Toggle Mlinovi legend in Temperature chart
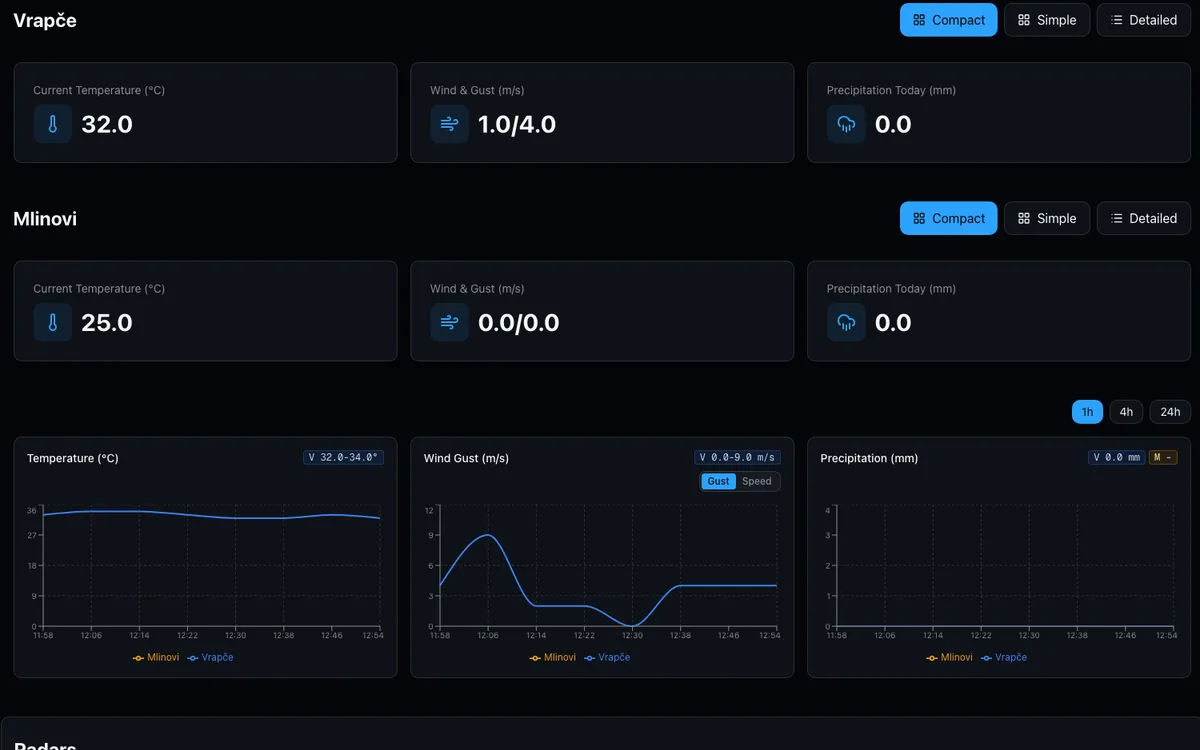 point(156,657)
